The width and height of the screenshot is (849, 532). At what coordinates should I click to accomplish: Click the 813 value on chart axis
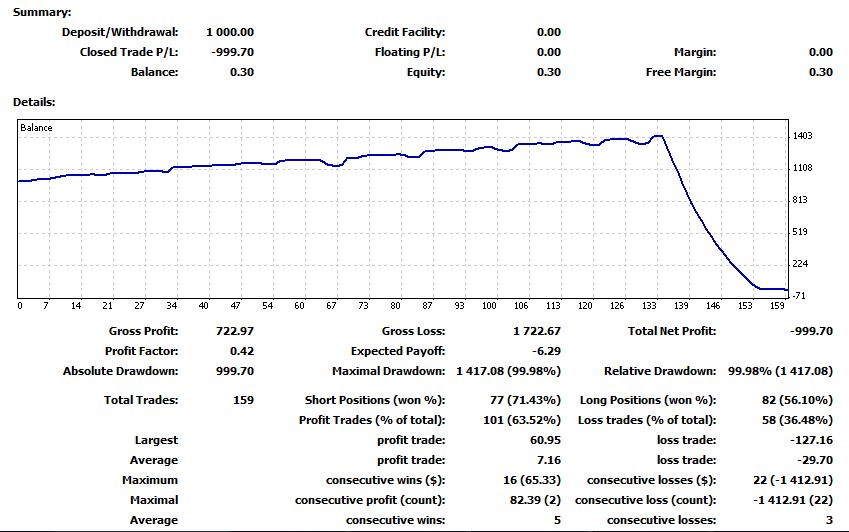(800, 200)
